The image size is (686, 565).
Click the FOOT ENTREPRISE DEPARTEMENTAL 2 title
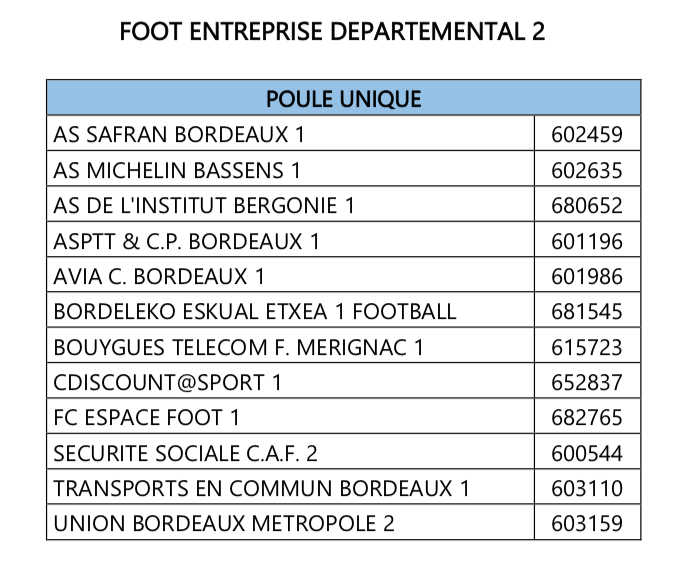coord(332,32)
